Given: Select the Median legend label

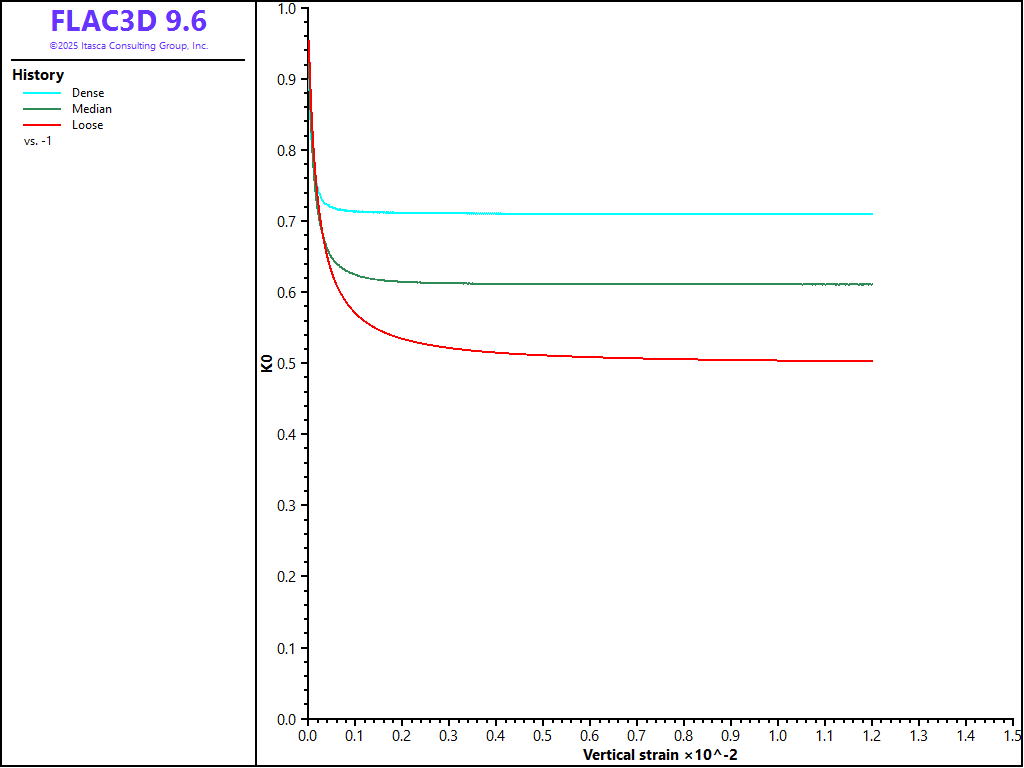Looking at the screenshot, I should 92,109.
